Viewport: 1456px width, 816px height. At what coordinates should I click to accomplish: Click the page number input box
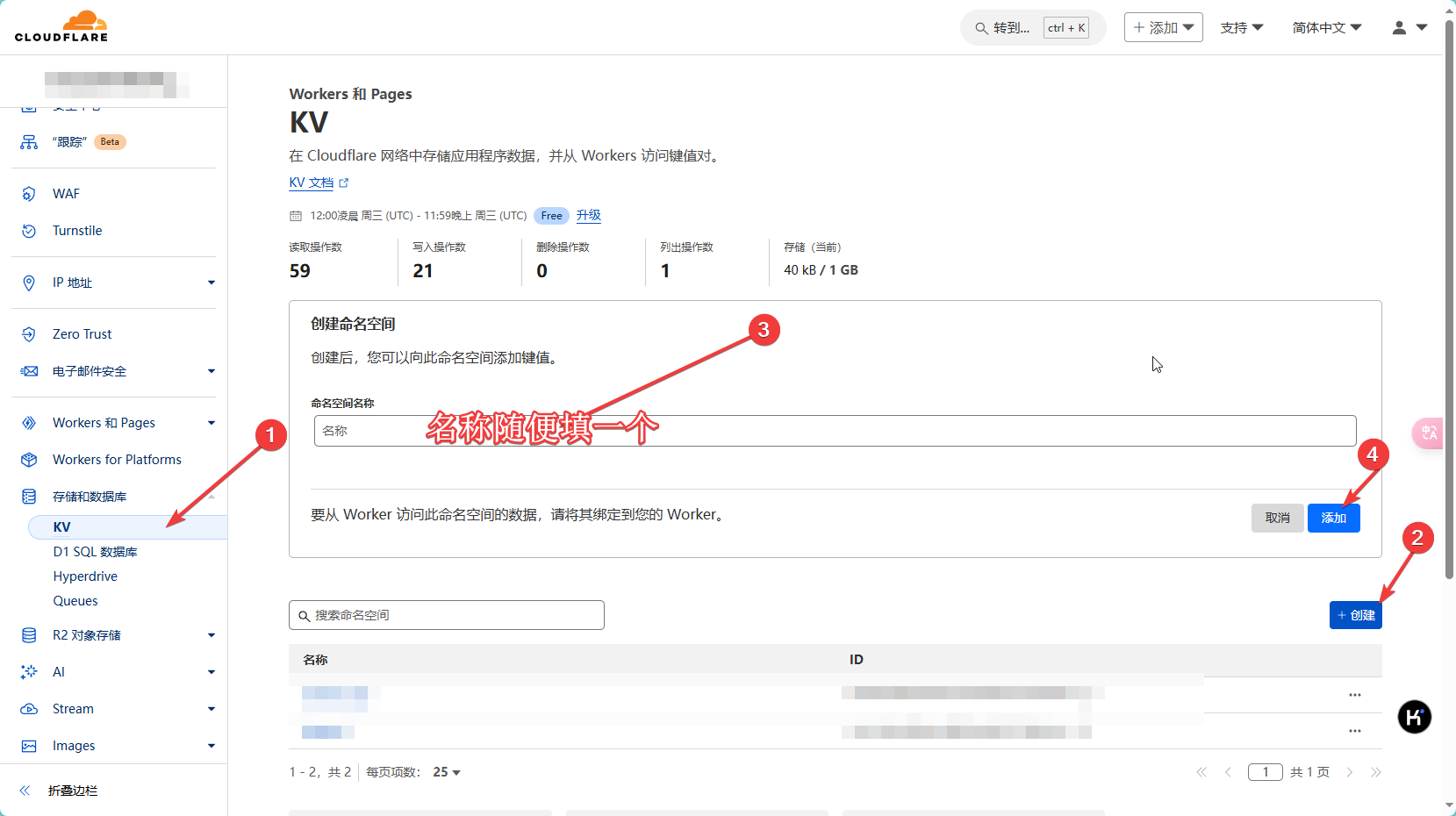1266,772
